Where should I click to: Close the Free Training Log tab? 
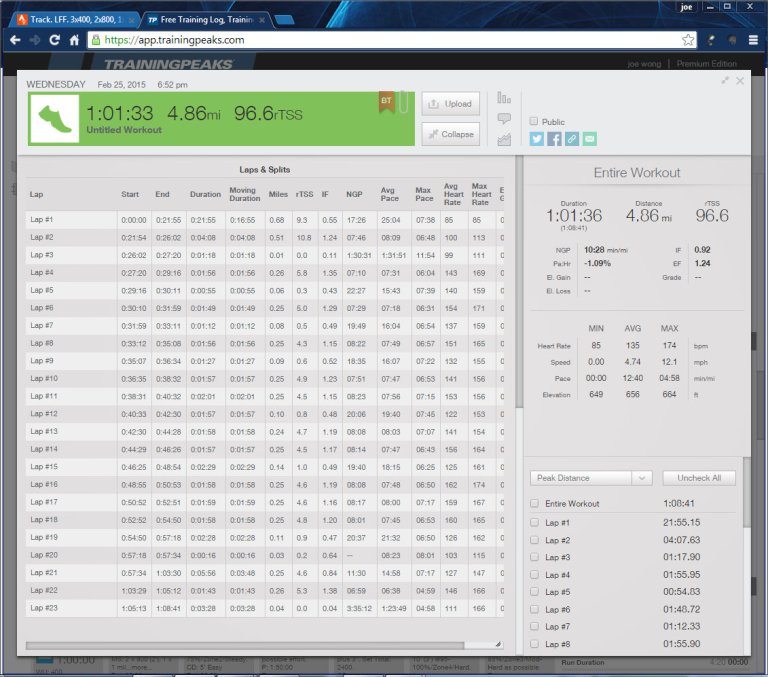pyautogui.click(x=262, y=20)
